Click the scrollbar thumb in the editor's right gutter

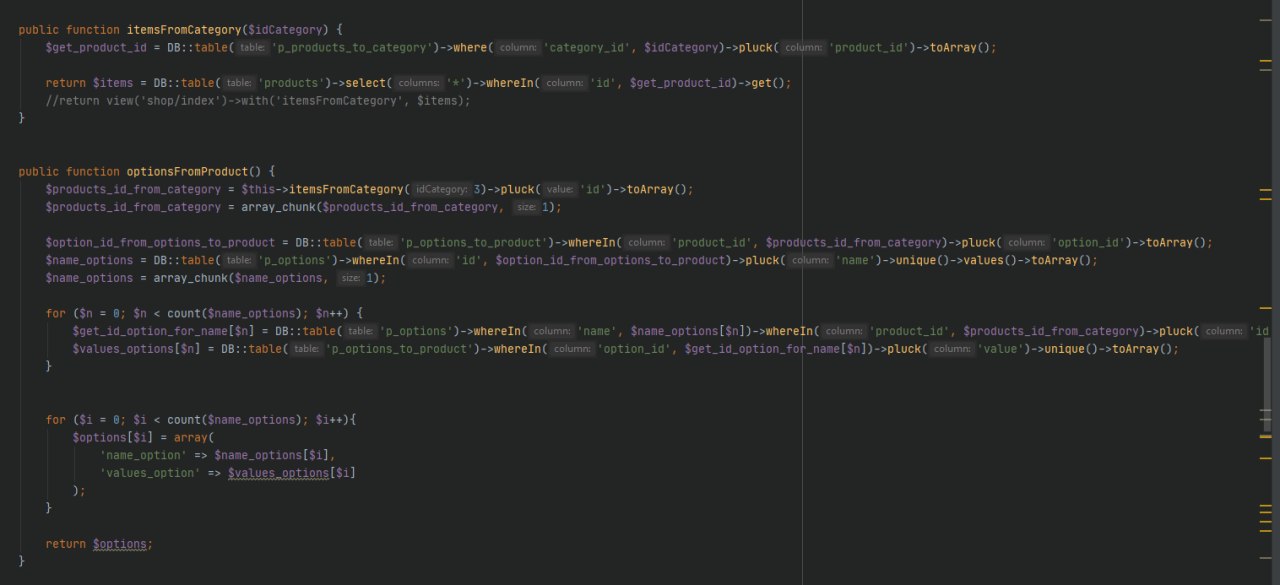[x=1268, y=386]
